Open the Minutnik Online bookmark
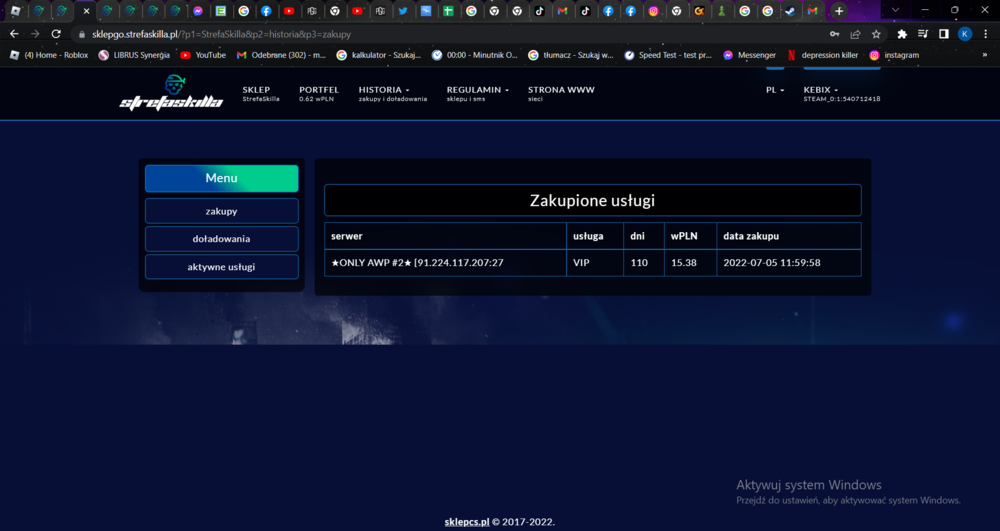 point(475,55)
